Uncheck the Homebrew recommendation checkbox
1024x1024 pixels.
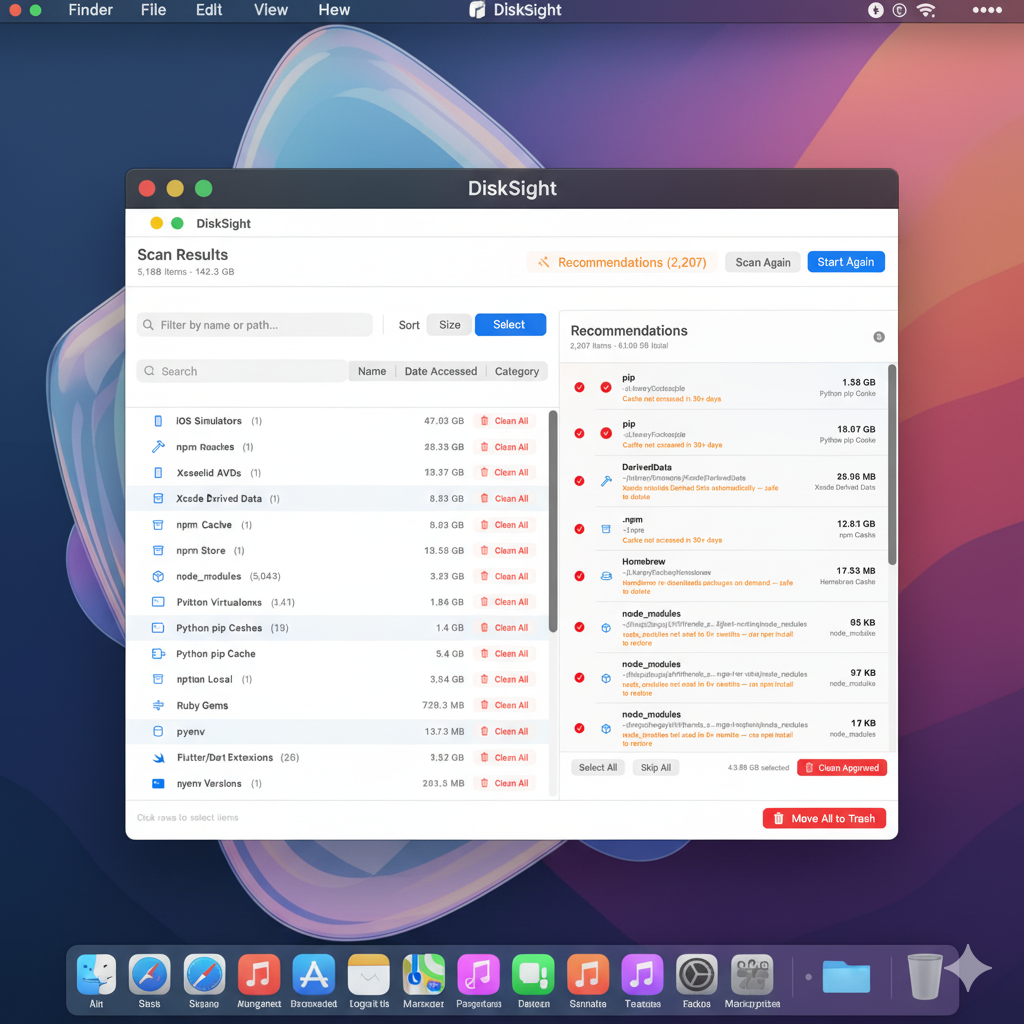click(x=579, y=576)
